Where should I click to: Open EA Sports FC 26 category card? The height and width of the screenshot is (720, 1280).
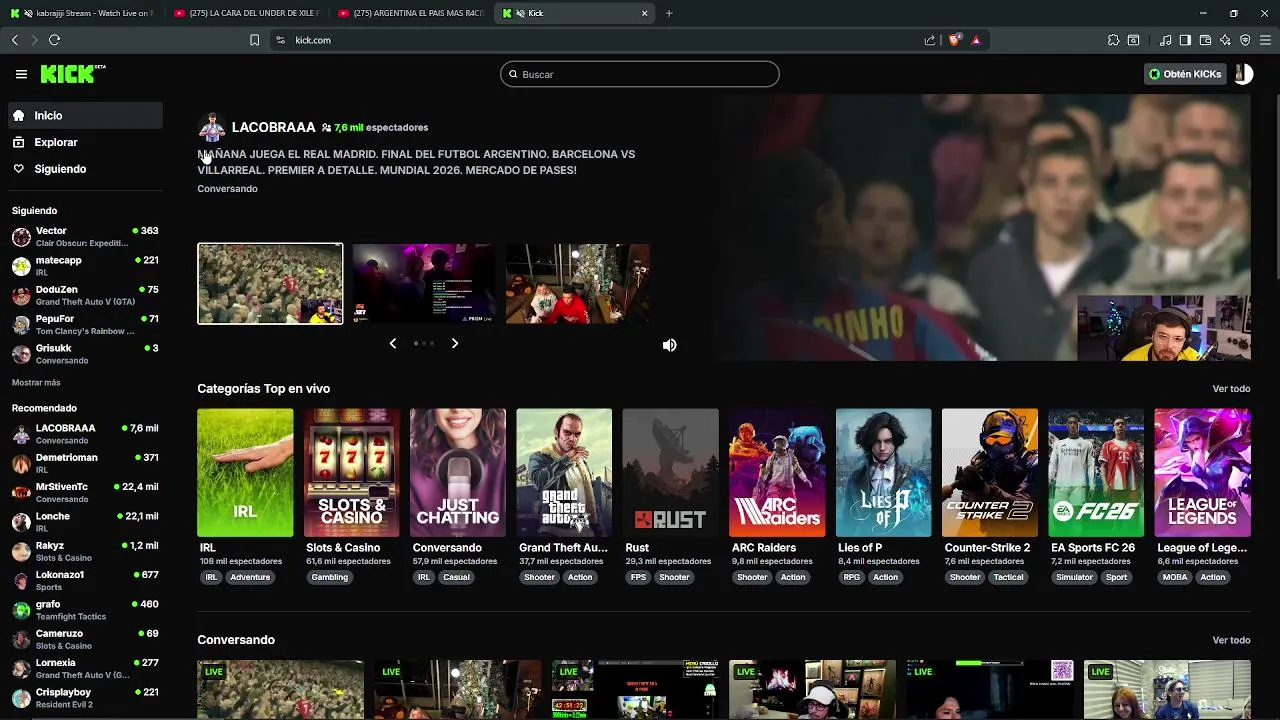pyautogui.click(x=1096, y=472)
